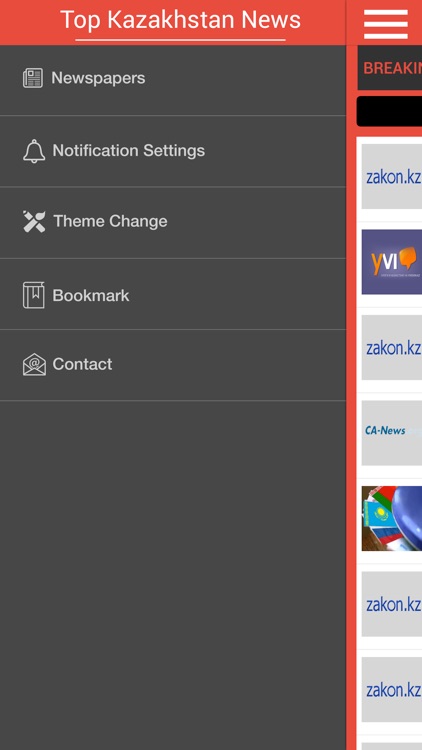Viewport: 422px width, 750px height.
Task: Tap the hamburger menu icon
Action: pyautogui.click(x=386, y=24)
